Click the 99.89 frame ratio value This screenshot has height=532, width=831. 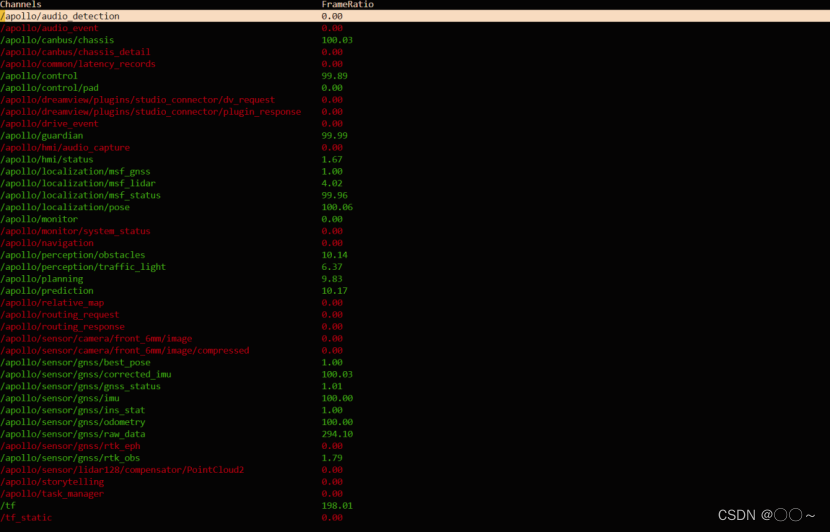coord(334,76)
